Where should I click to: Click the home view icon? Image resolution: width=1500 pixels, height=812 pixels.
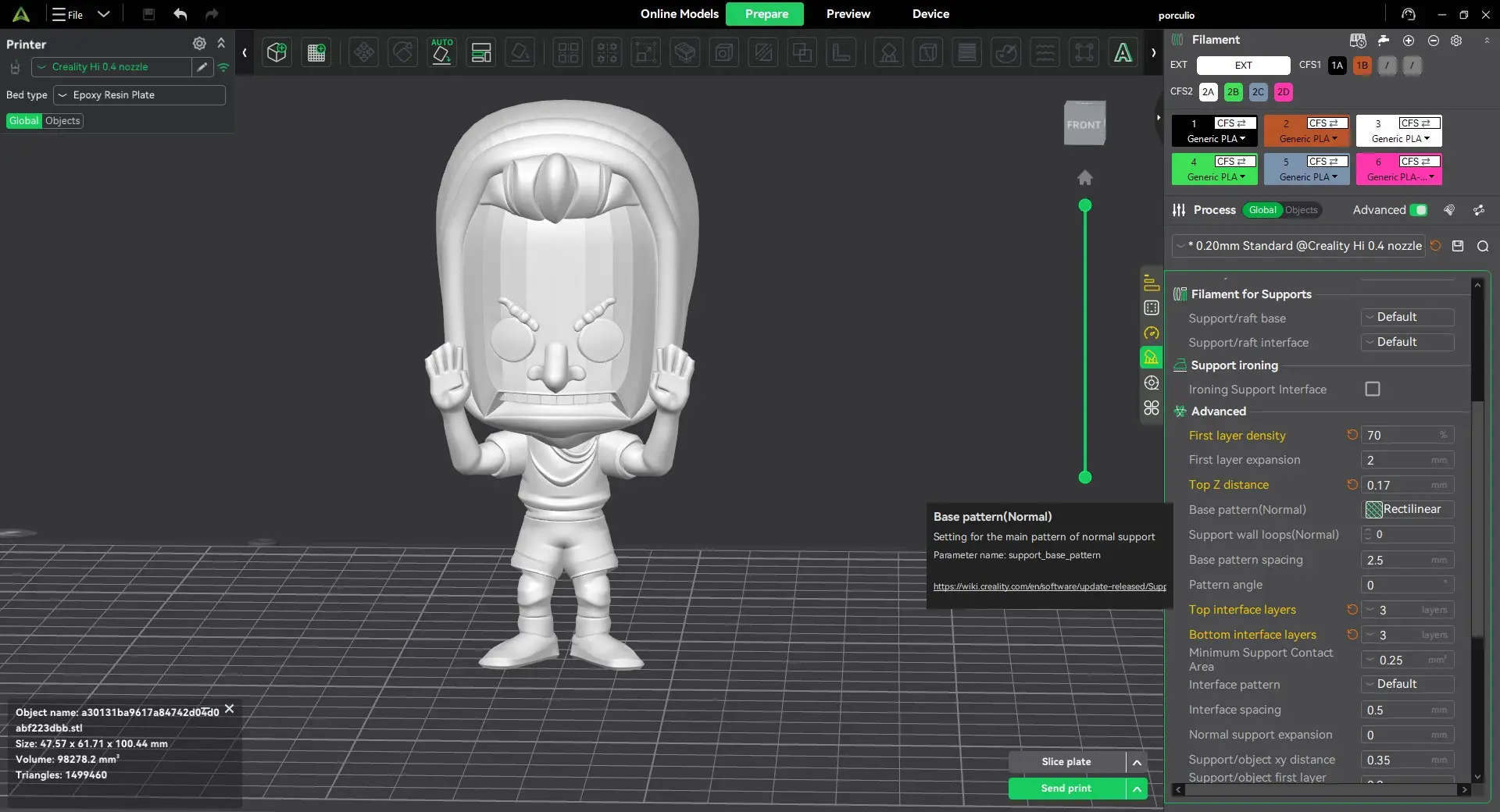click(x=1084, y=178)
